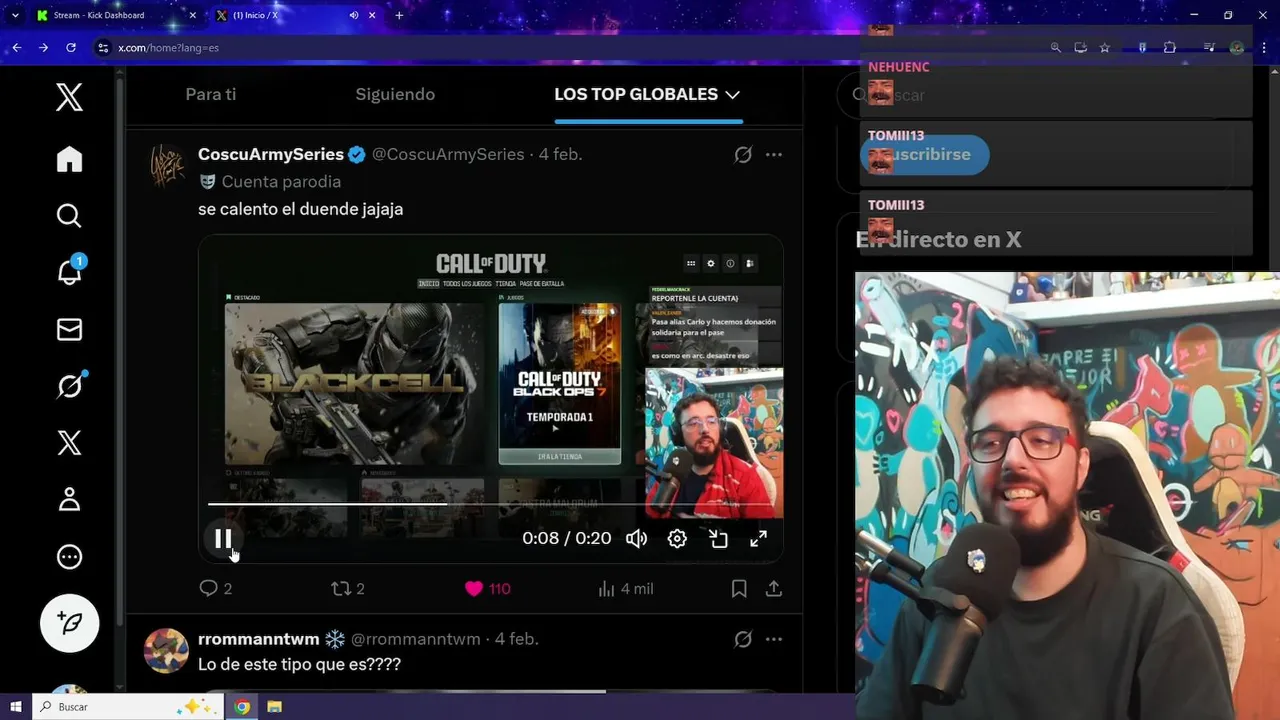Expand the Chrome tab search dropdown
Viewport: 1280px width, 720px height.
(15, 15)
